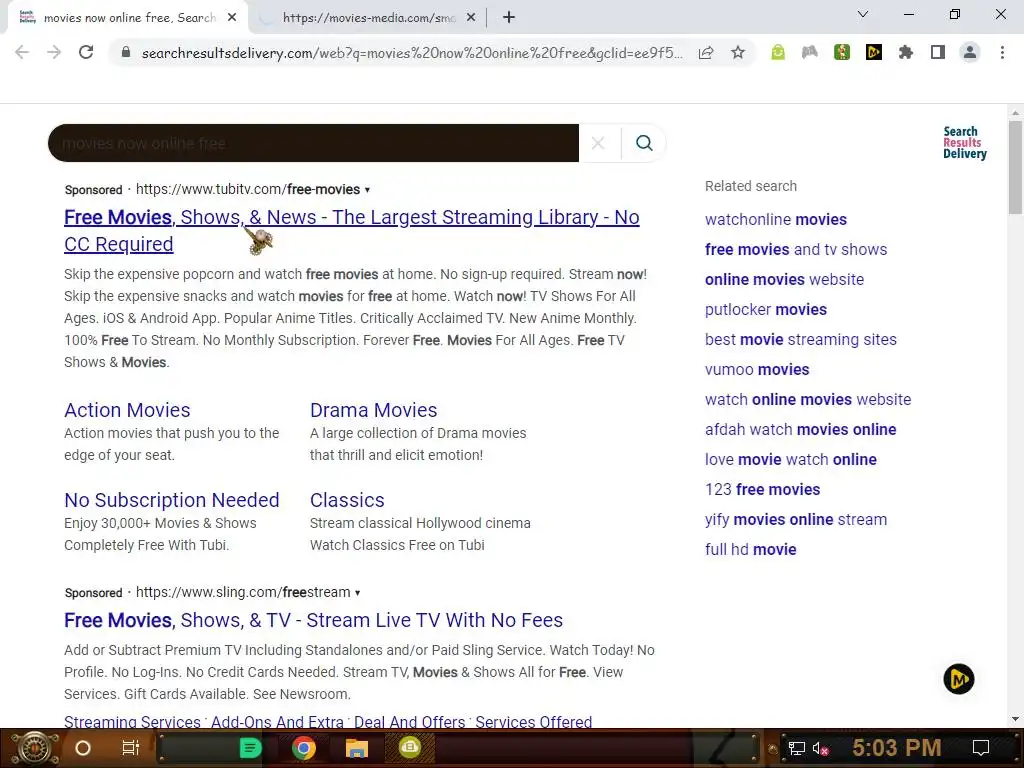Open the yellow-green round app on taskbar
Screen dimensions: 1024x768
409,747
